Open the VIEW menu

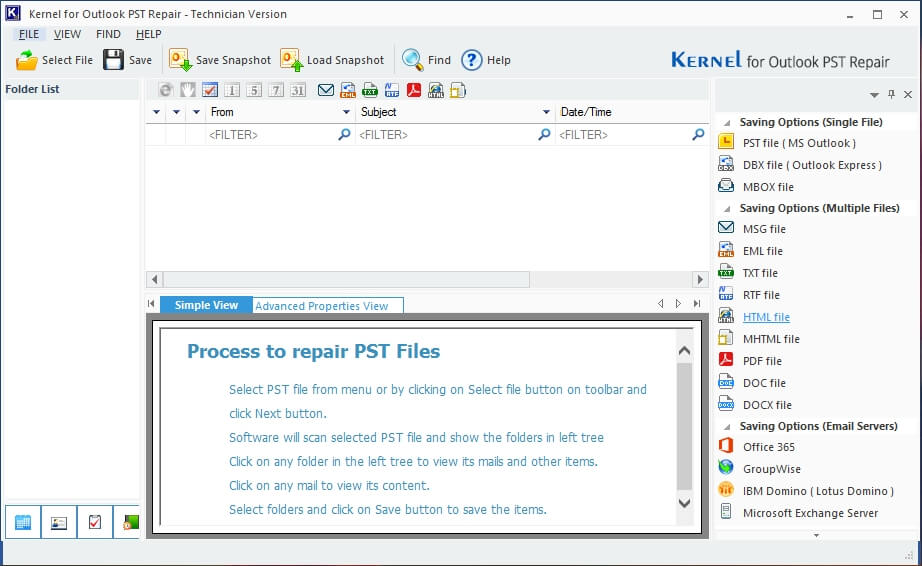(x=67, y=34)
